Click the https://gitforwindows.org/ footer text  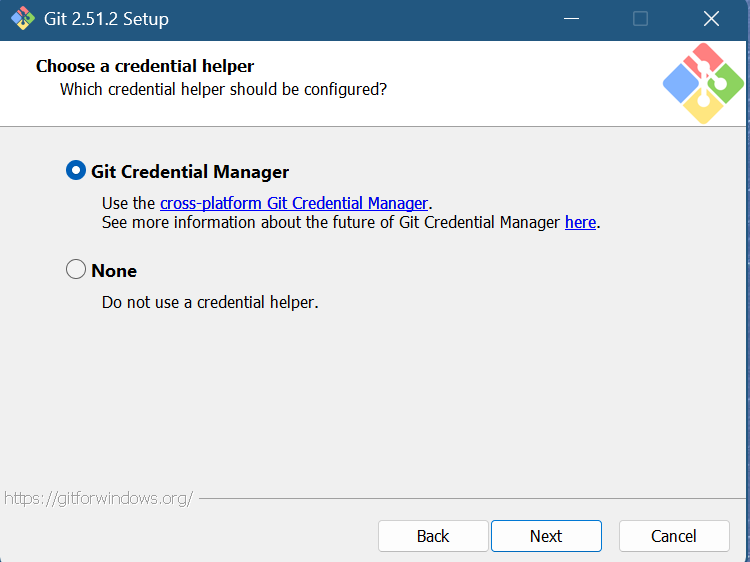(x=99, y=498)
